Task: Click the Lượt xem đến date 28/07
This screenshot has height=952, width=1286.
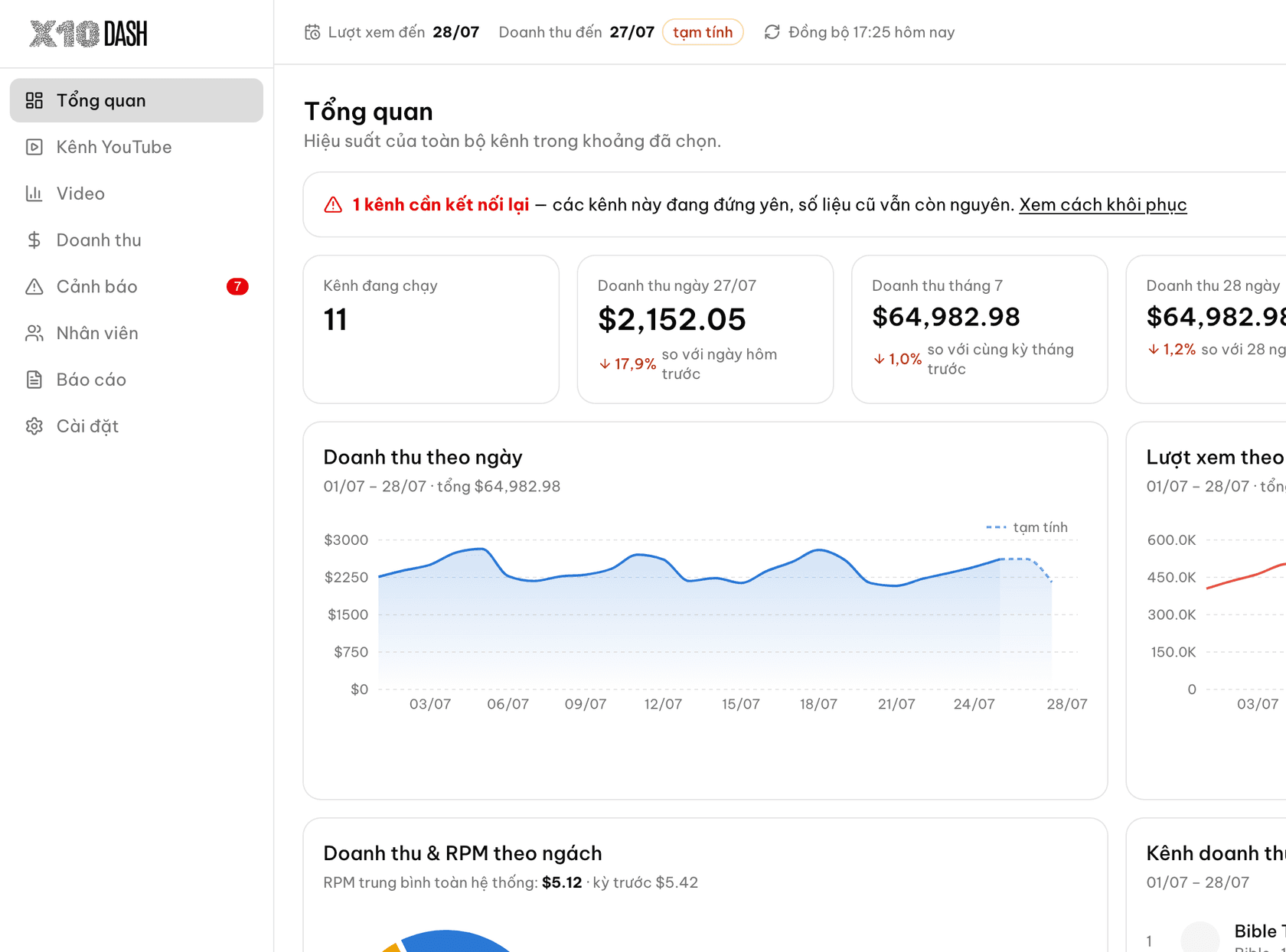Action: (x=456, y=32)
